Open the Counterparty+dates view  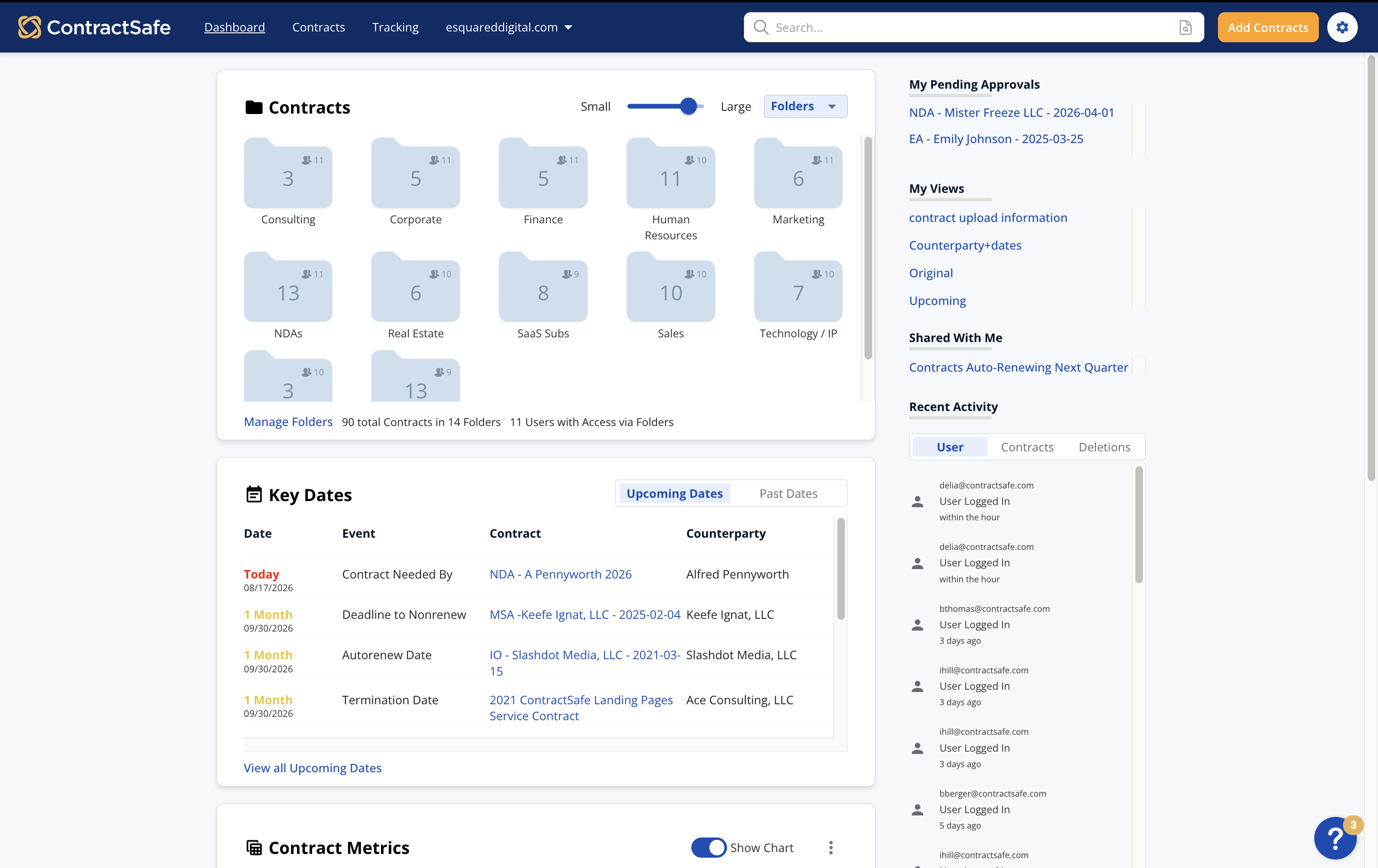tap(965, 245)
